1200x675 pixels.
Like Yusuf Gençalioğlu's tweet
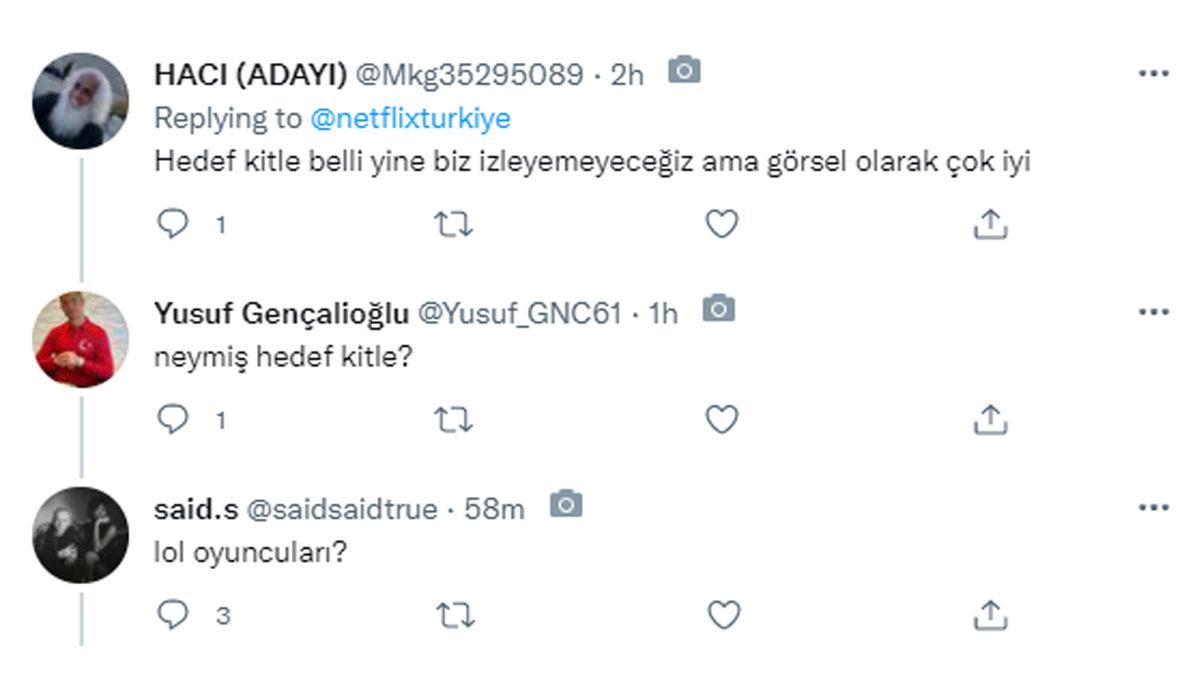(721, 420)
